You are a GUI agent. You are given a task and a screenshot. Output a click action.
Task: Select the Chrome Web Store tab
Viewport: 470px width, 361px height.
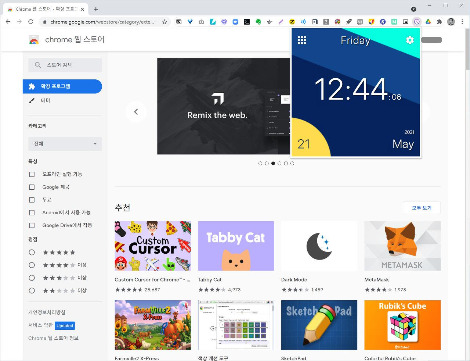pos(46,9)
